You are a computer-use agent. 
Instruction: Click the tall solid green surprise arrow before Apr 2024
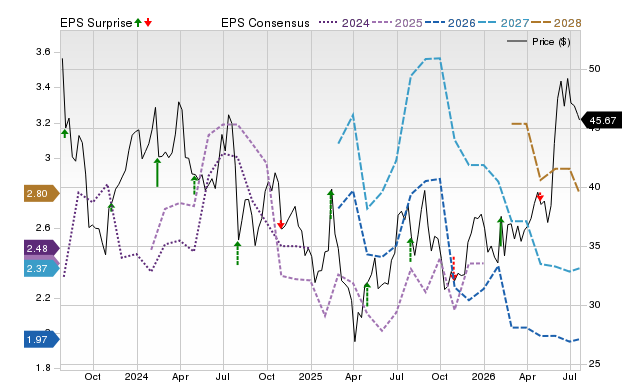coord(157,173)
